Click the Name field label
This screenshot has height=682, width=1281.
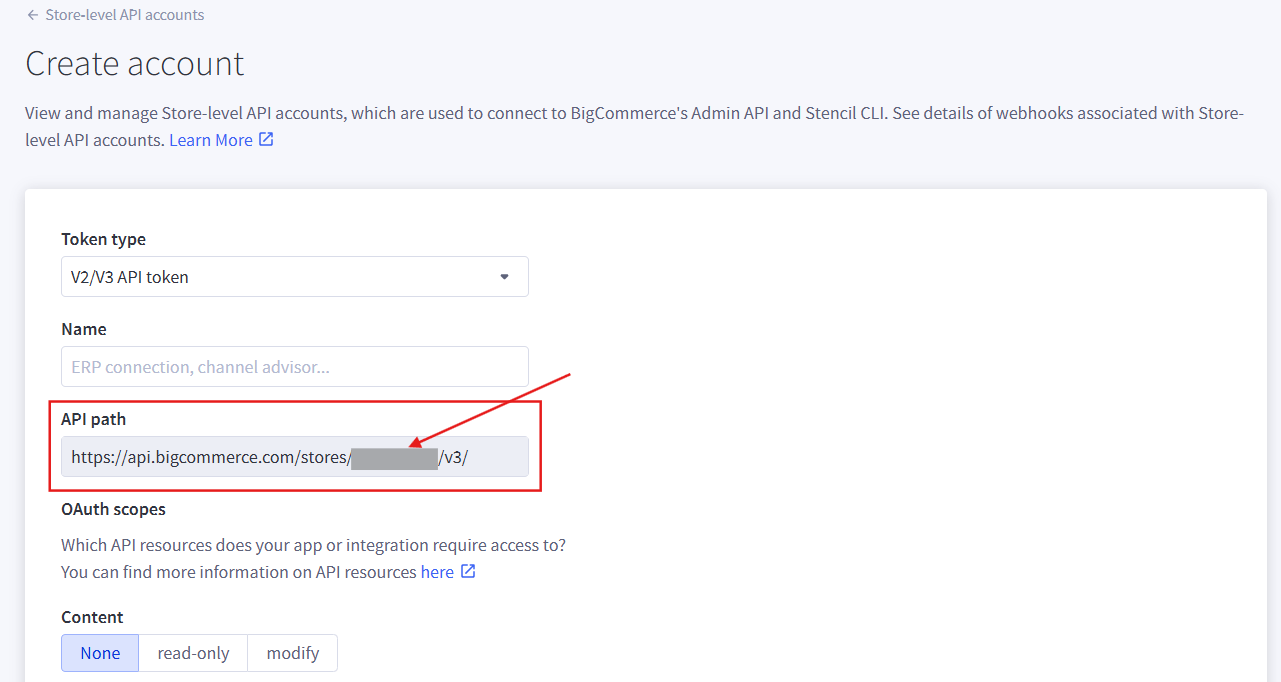(x=83, y=329)
